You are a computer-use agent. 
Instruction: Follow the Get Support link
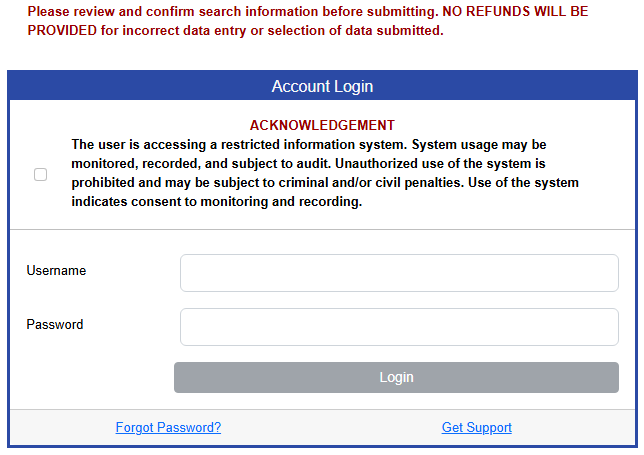(476, 428)
